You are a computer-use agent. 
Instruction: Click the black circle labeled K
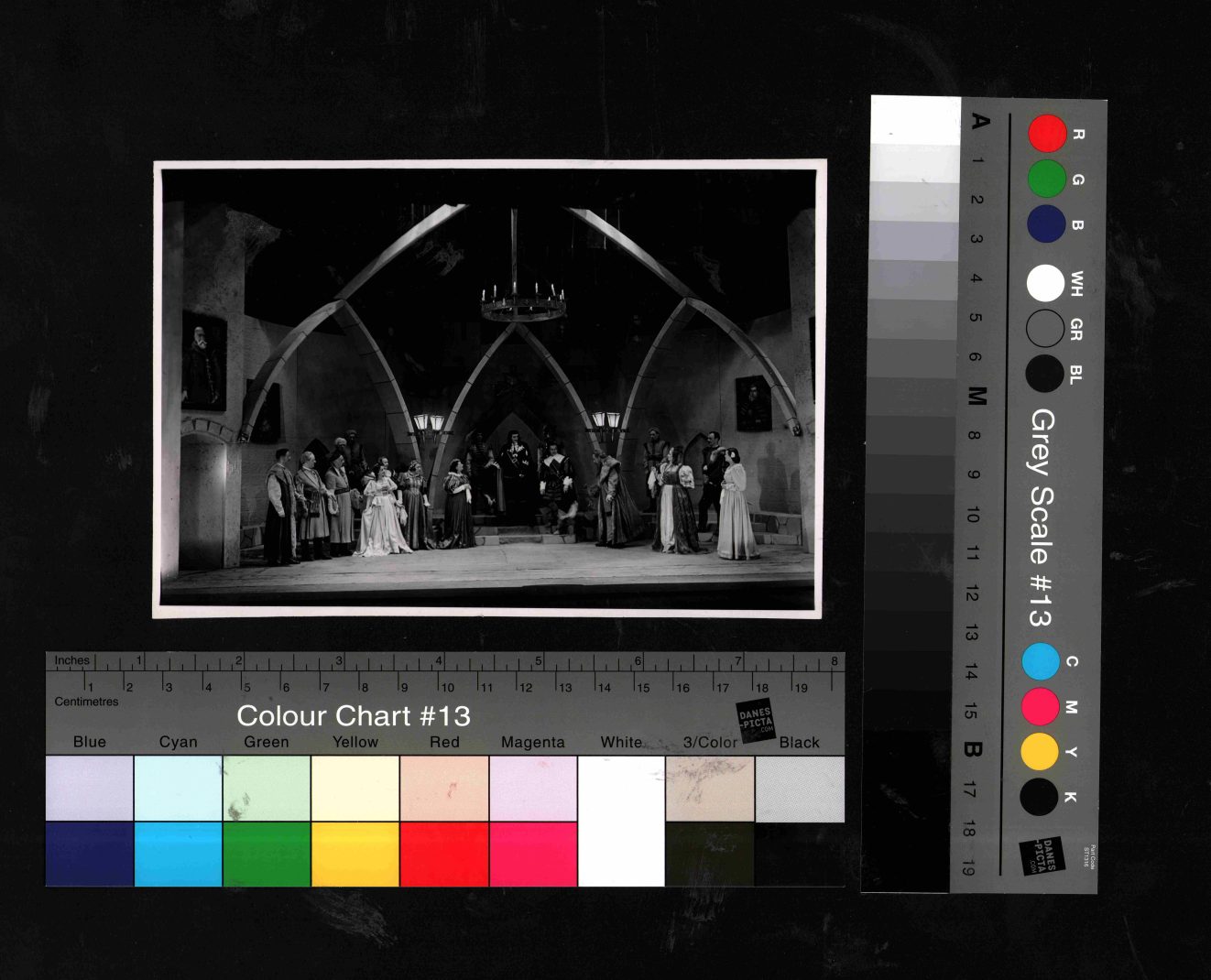[x=1039, y=797]
